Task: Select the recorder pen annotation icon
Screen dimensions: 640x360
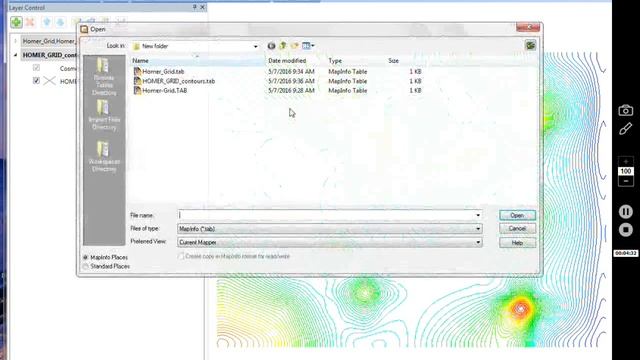Action: (x=625, y=129)
